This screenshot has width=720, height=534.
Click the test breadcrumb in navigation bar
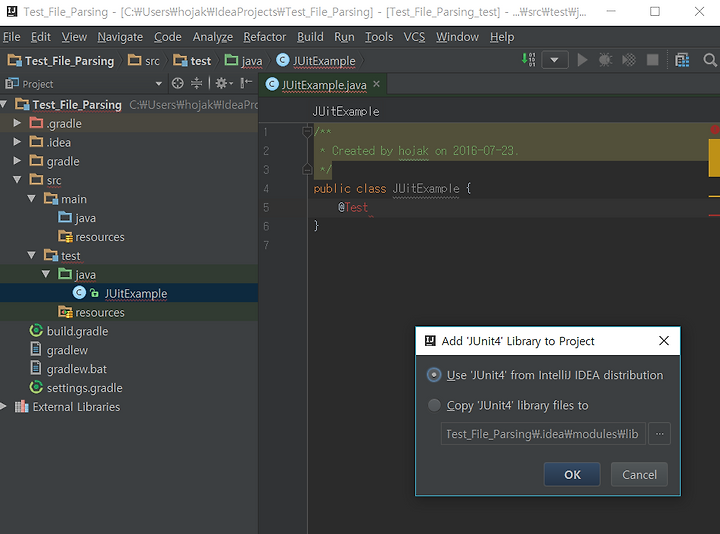pyautogui.click(x=192, y=61)
